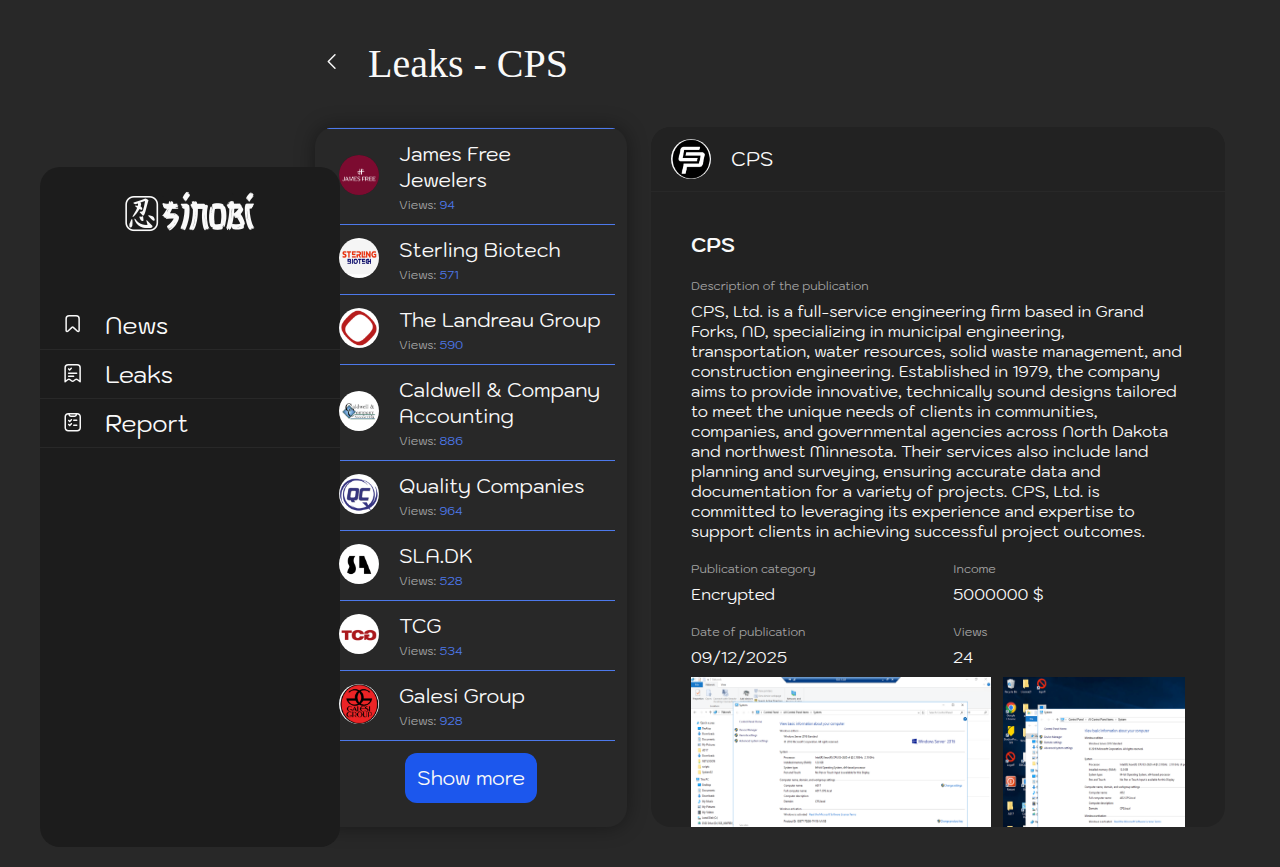
Task: Click the back arrow beside Leaks - CPS
Action: pyautogui.click(x=332, y=62)
